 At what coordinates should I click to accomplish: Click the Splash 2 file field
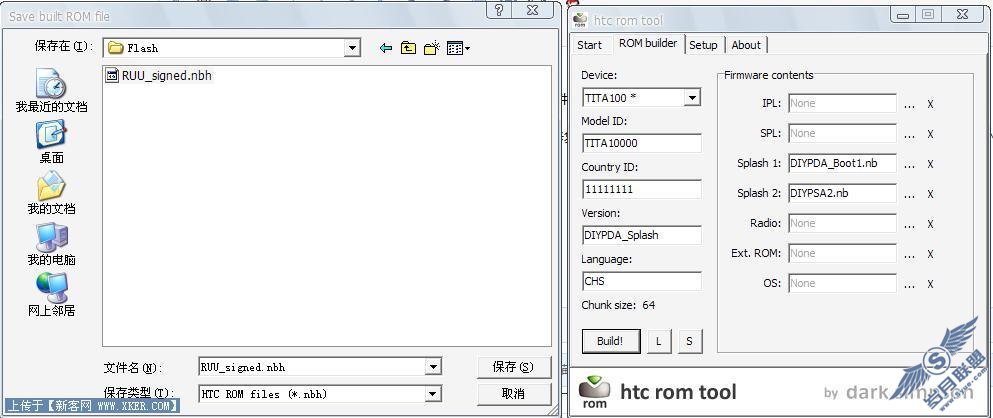(x=842, y=193)
